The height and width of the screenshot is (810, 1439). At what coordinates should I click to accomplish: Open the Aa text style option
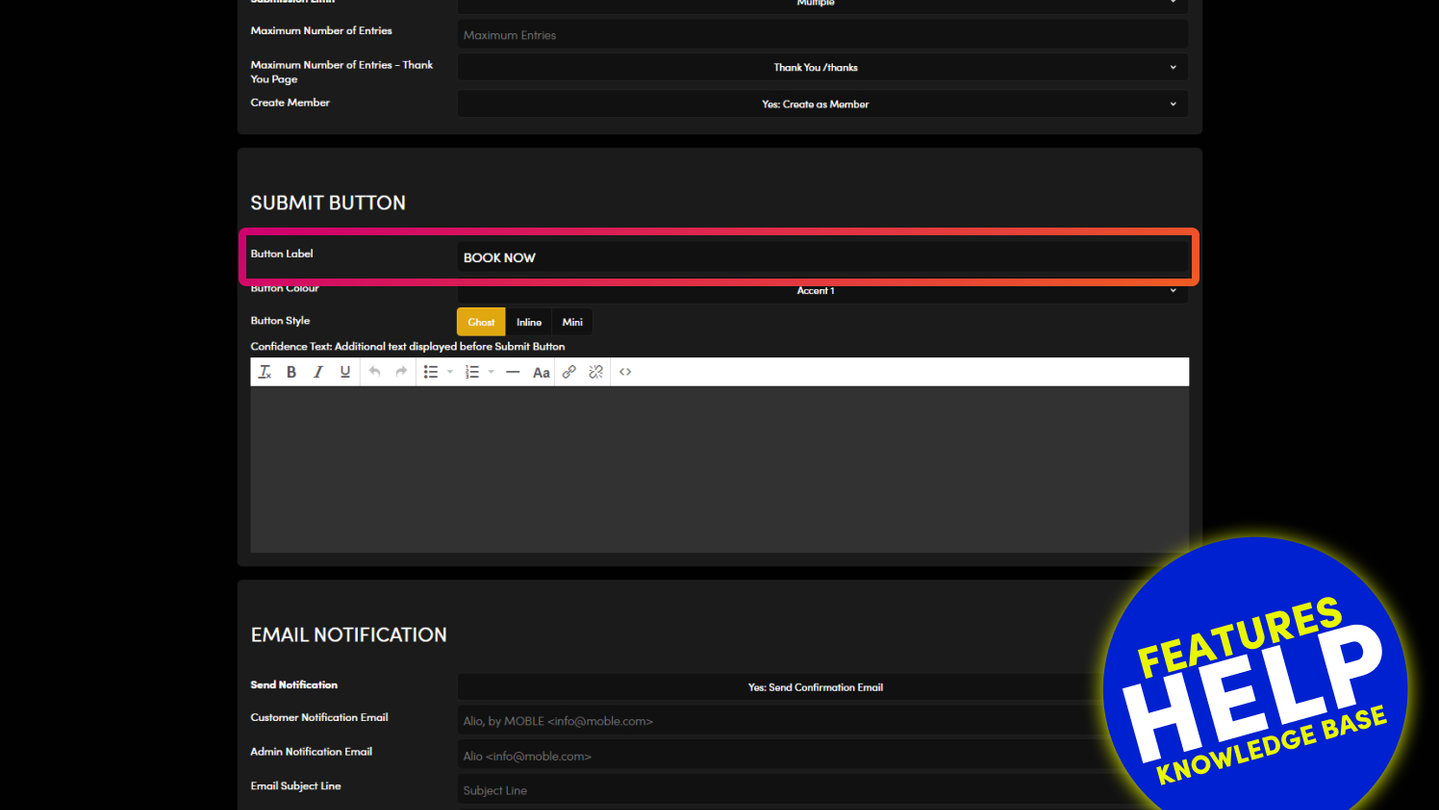pyautogui.click(x=541, y=372)
